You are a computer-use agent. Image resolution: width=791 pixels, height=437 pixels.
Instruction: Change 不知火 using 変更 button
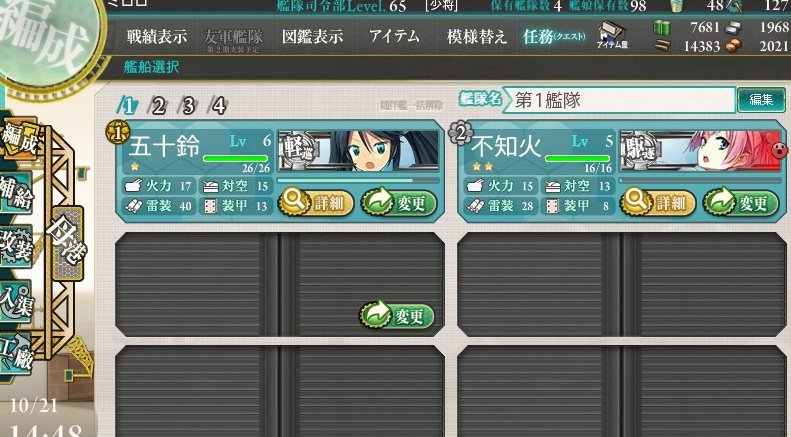point(741,203)
